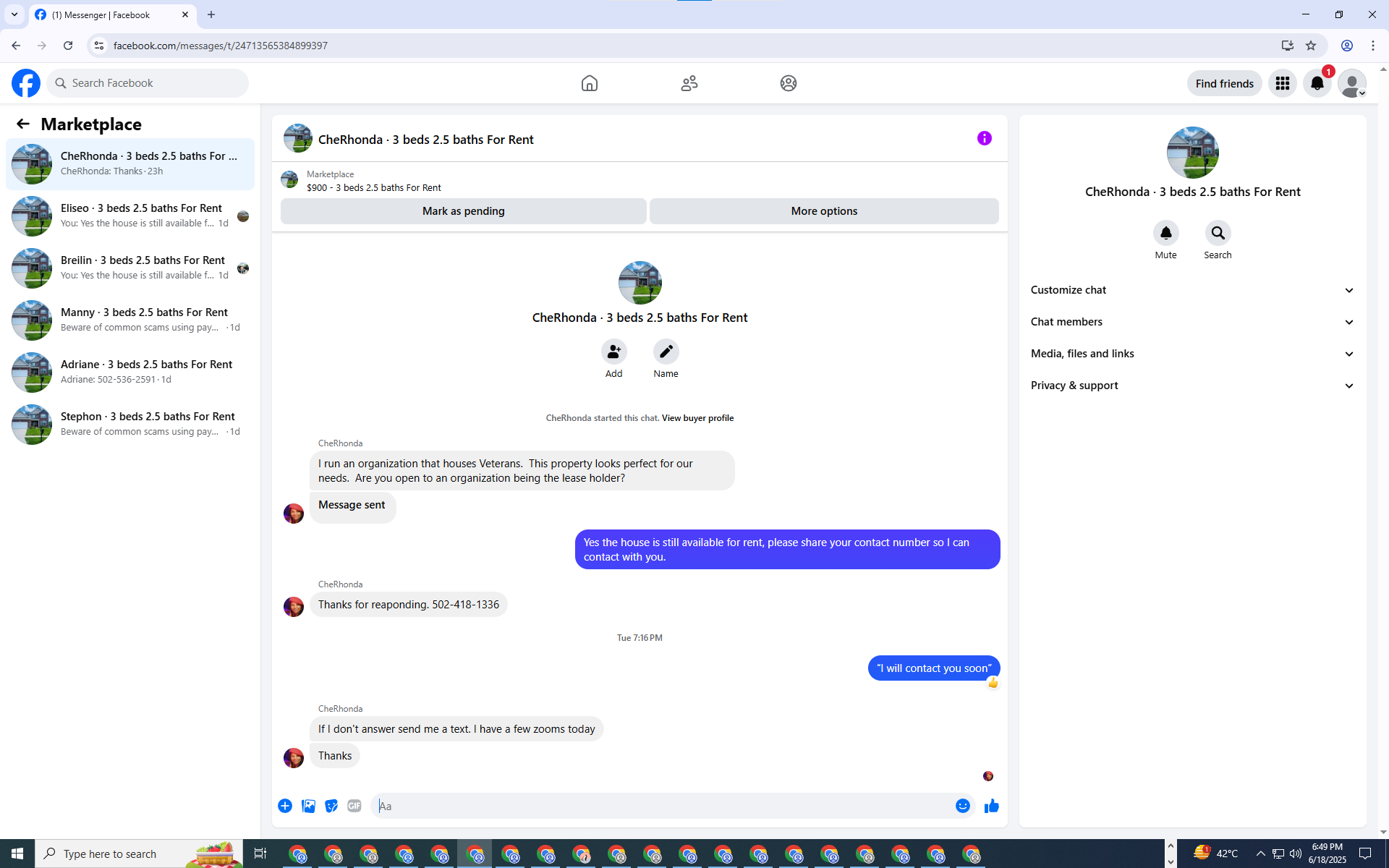This screenshot has width=1389, height=868.
Task: Click the listing thumbnail in the right panel
Action: pyautogui.click(x=1193, y=153)
